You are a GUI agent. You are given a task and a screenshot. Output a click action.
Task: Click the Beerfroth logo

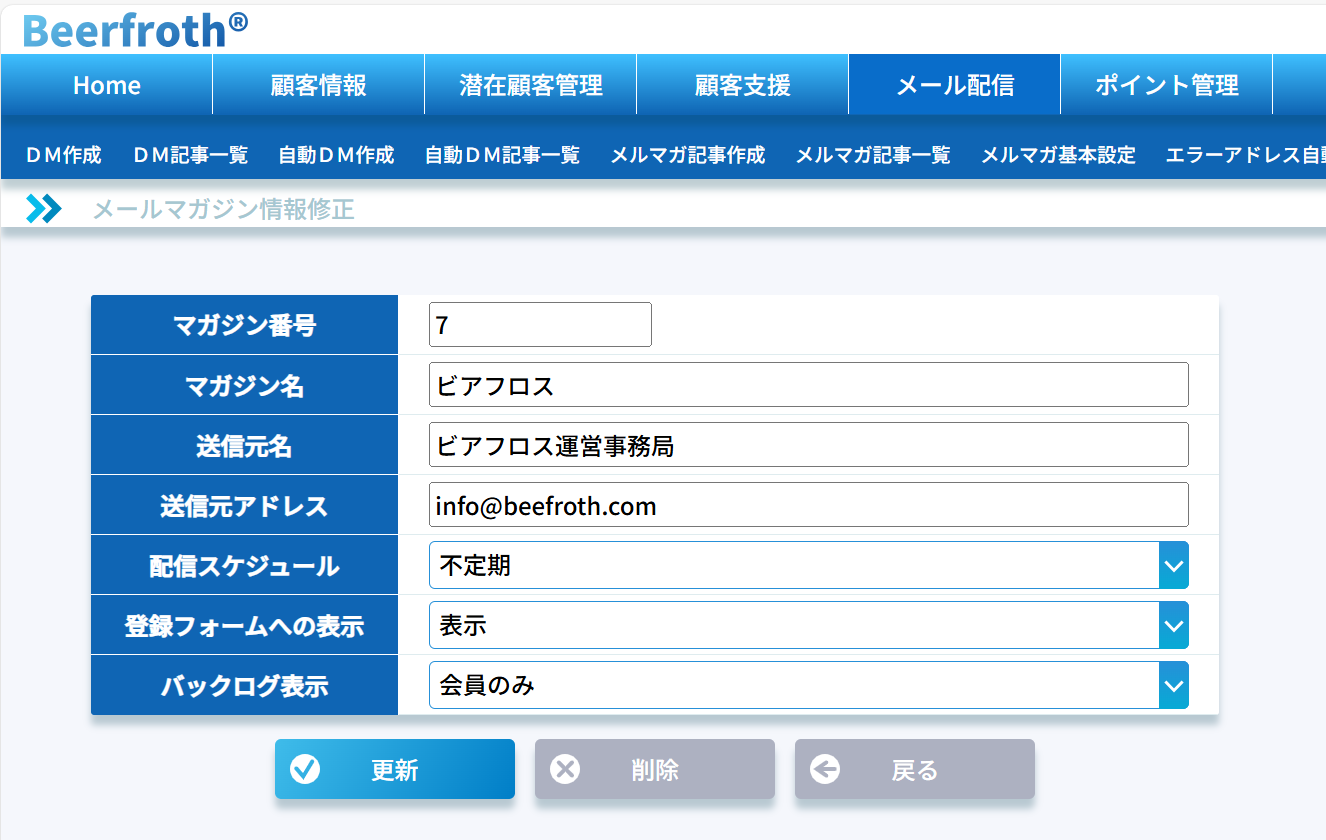pyautogui.click(x=135, y=30)
